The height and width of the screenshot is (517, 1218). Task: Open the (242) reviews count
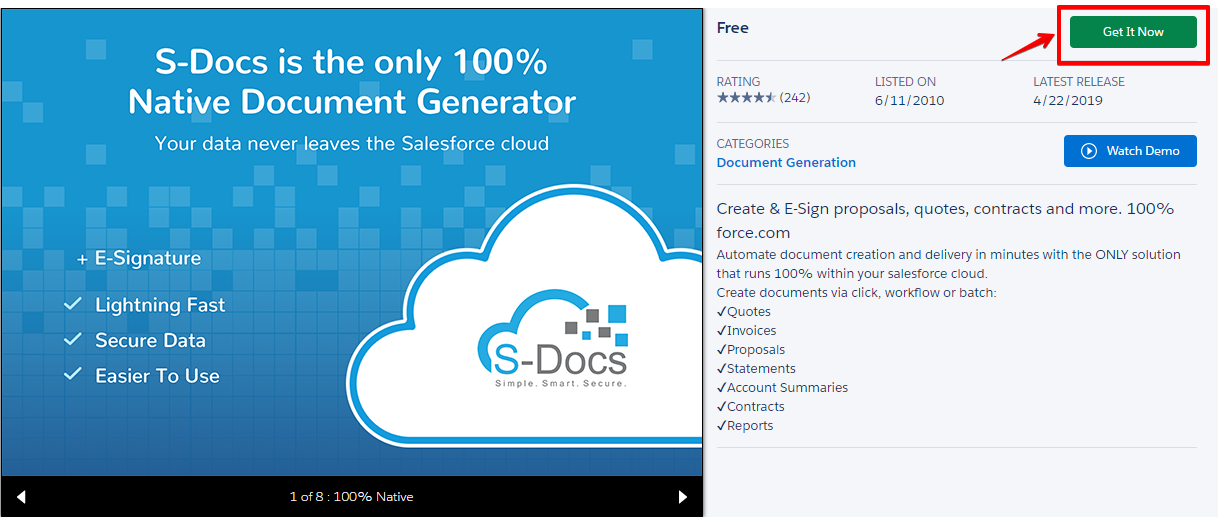coord(795,98)
